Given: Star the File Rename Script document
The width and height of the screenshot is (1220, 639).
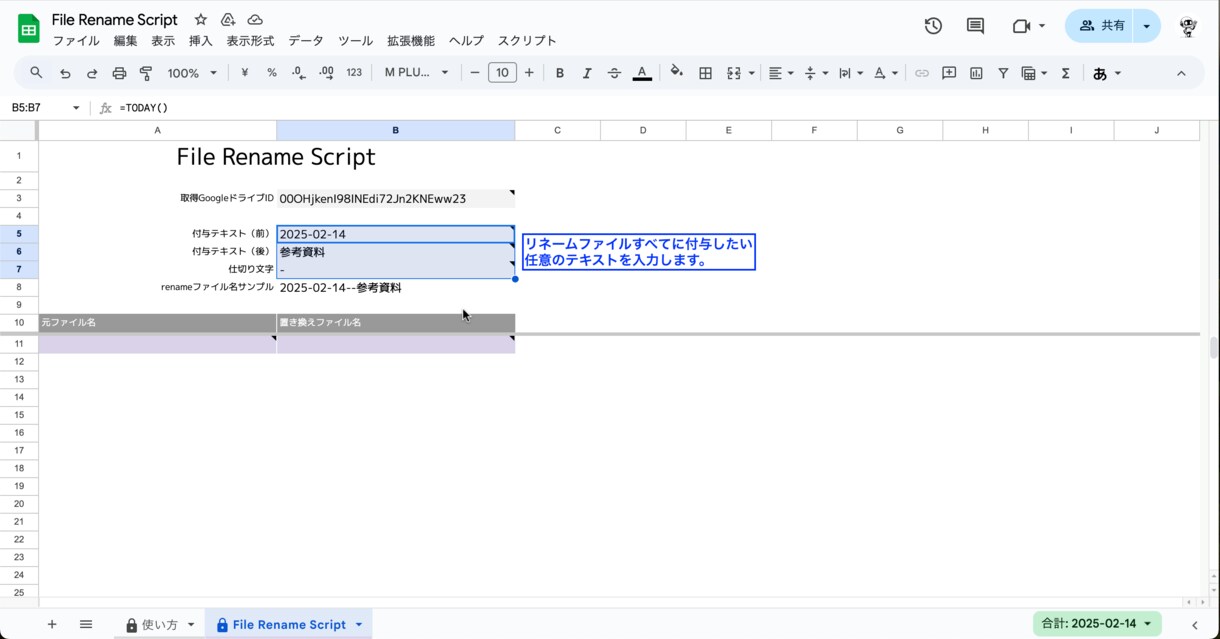Looking at the screenshot, I should pyautogui.click(x=201, y=20).
